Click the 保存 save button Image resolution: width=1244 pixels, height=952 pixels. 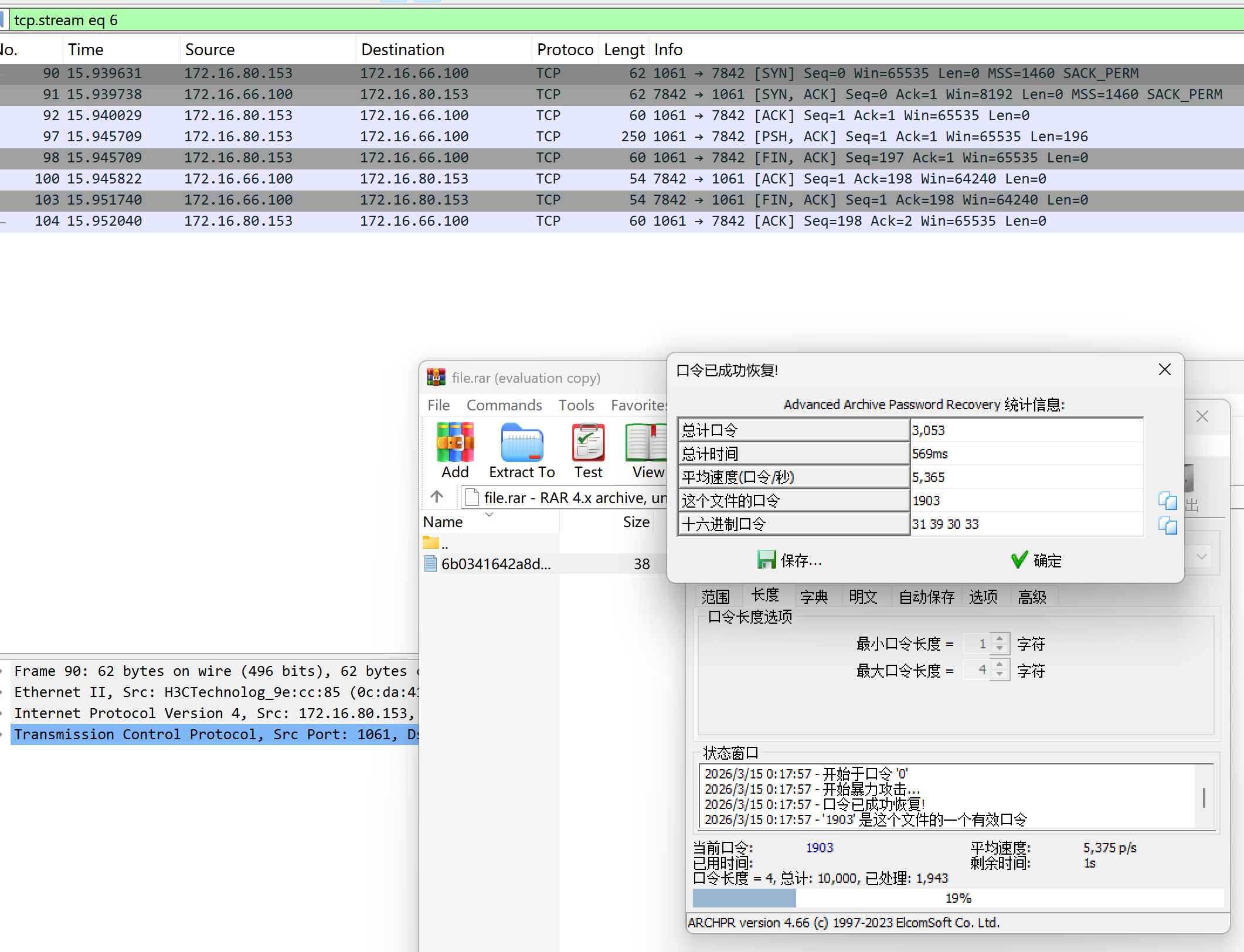pos(790,560)
